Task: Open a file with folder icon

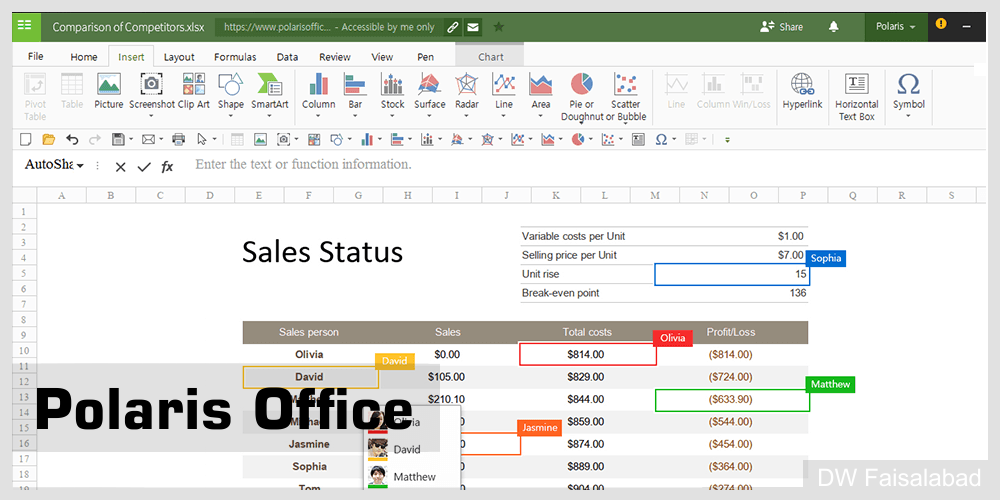Action: pyautogui.click(x=48, y=139)
